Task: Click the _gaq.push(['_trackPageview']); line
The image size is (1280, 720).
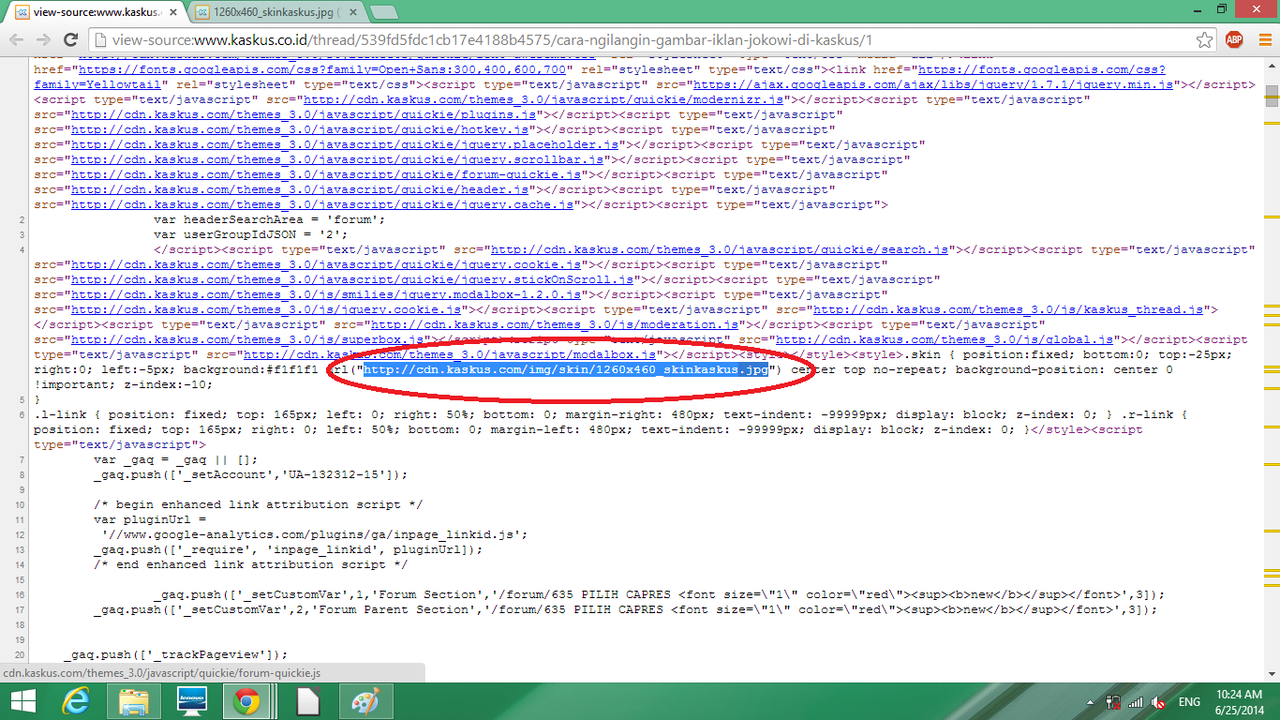Action: point(175,655)
